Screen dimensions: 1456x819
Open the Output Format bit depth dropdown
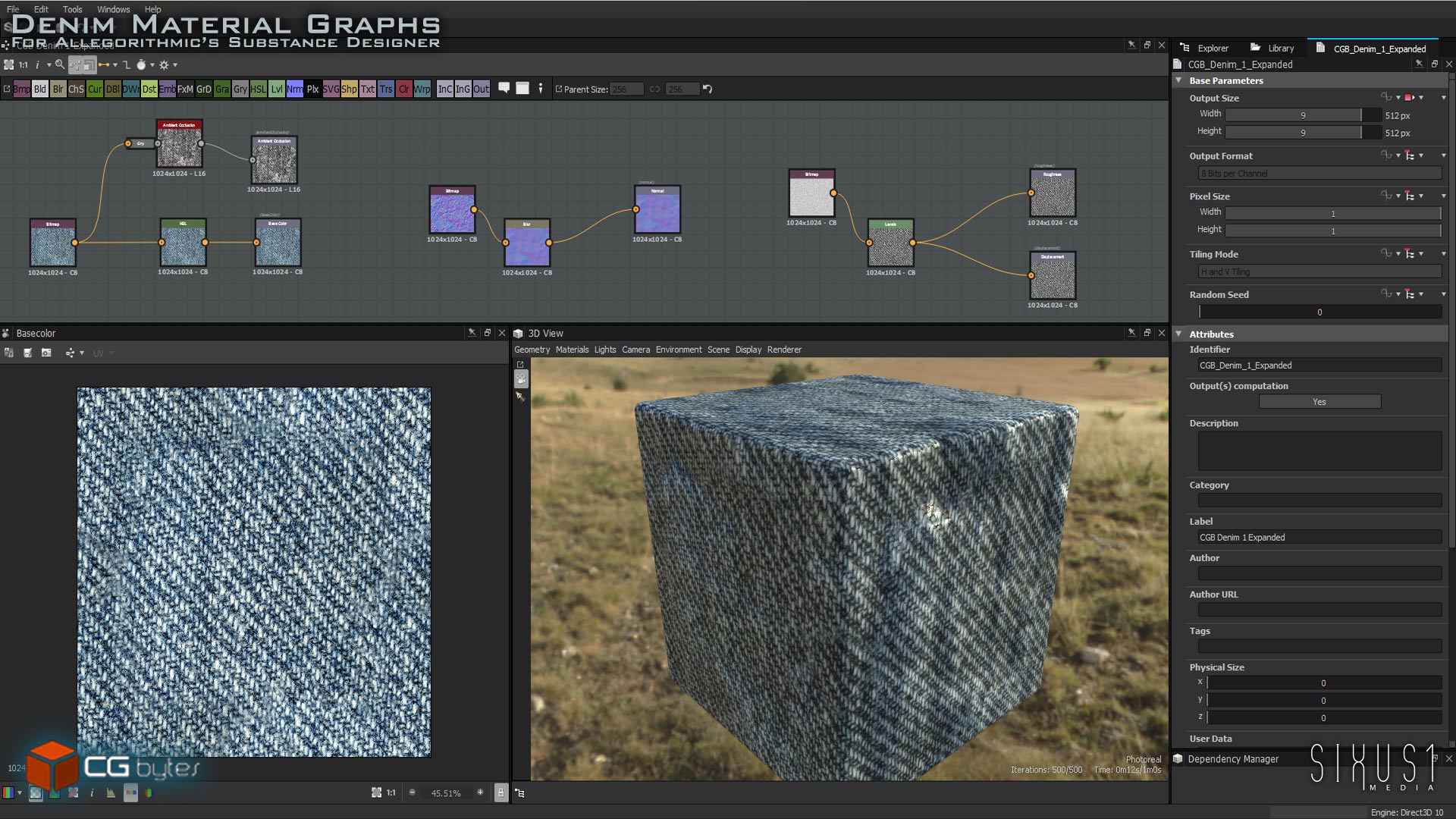[1319, 174]
